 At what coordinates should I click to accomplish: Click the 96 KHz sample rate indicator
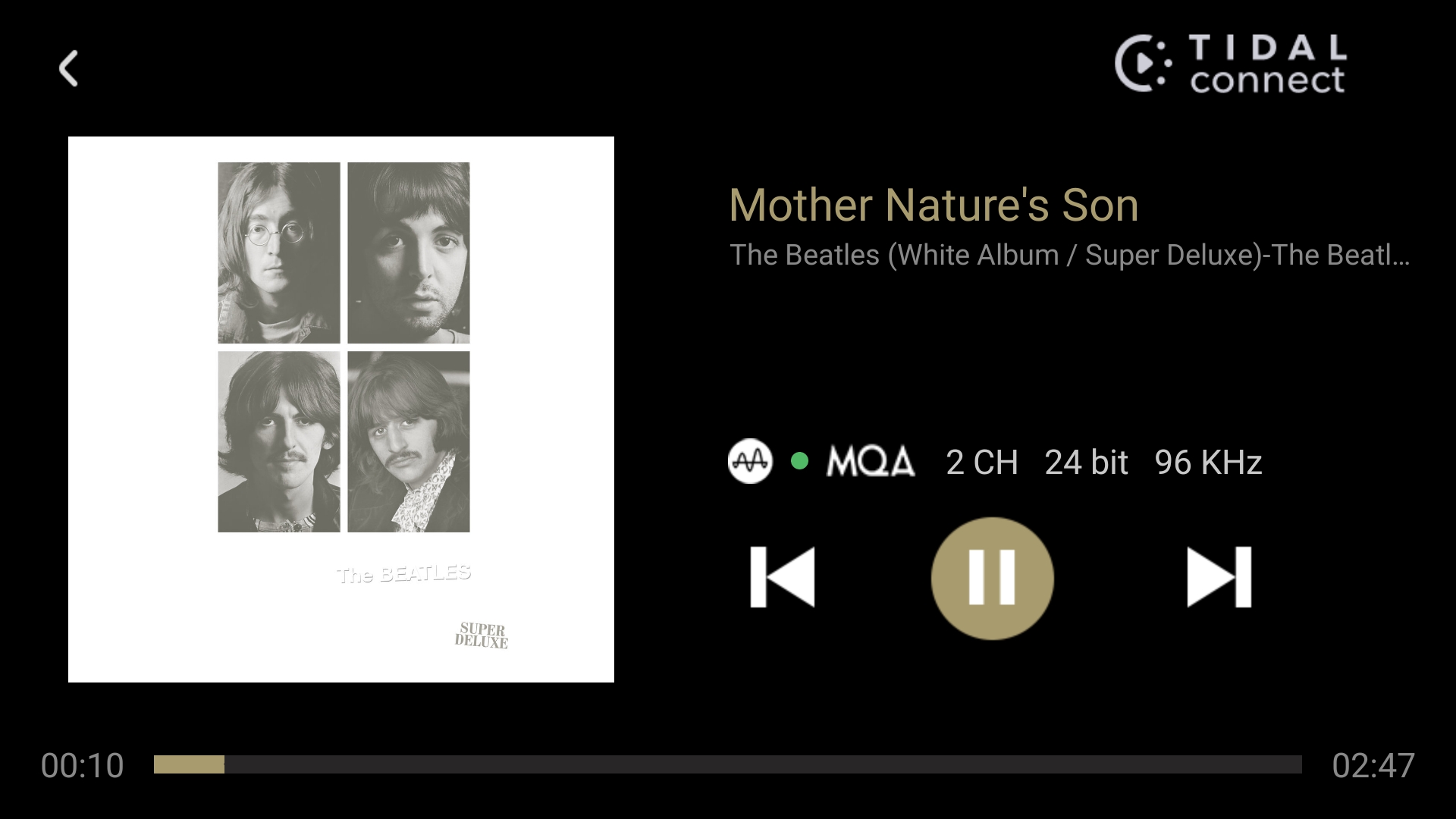(1208, 463)
